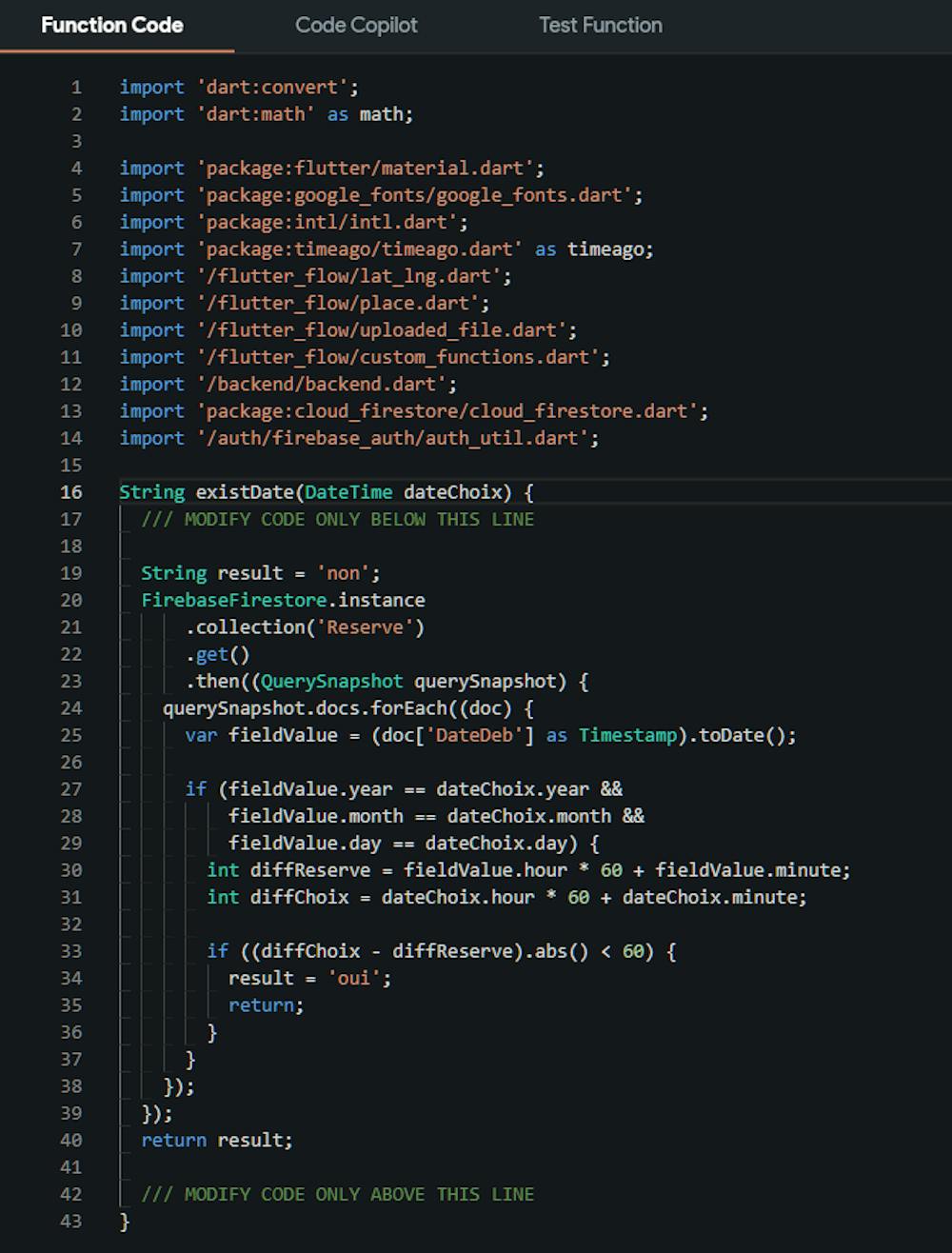Click the MODIFY CODE ONLY ABOVE THIS LINE comment
952x1253 pixels.
click(x=338, y=1194)
